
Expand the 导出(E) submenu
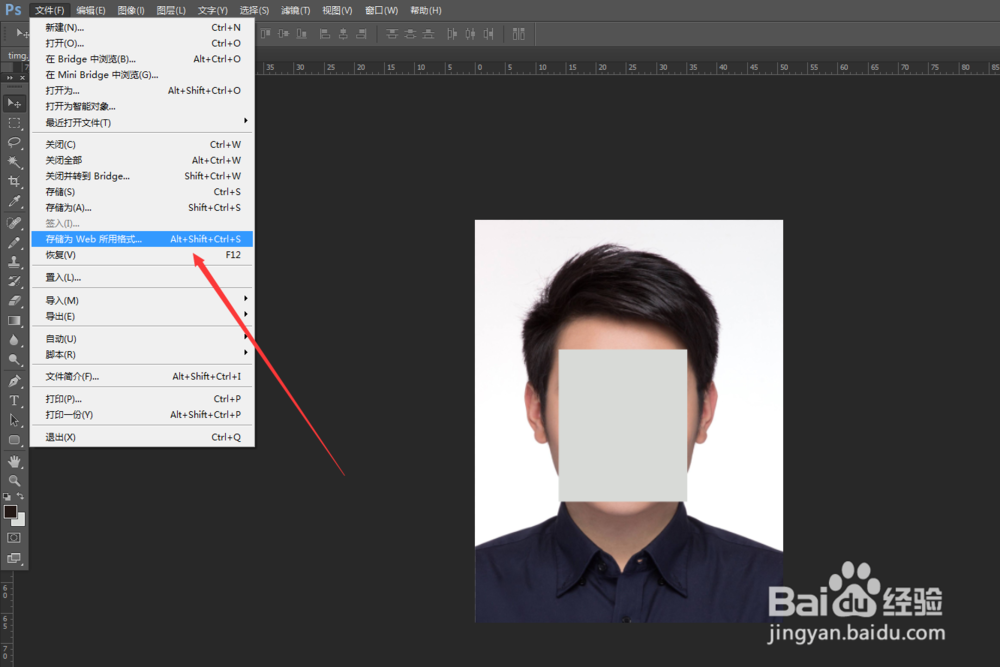[x=142, y=316]
